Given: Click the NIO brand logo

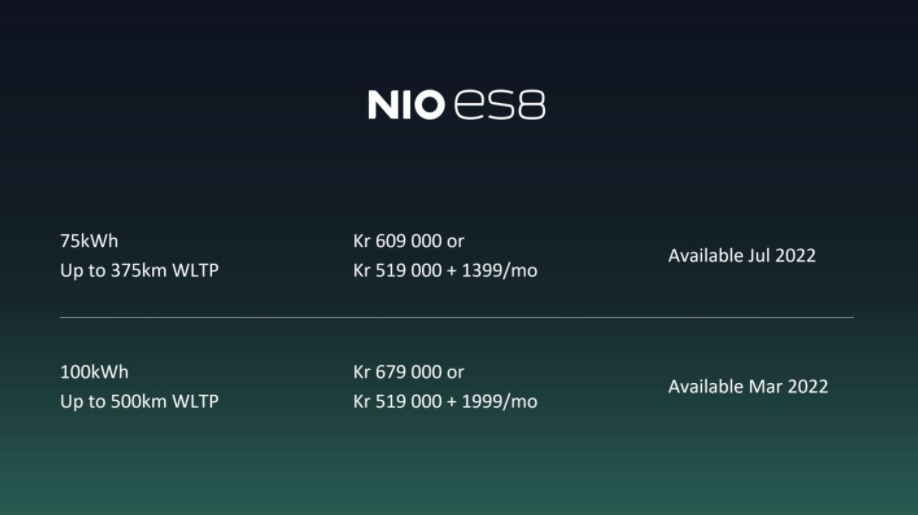Looking at the screenshot, I should tap(406, 105).
